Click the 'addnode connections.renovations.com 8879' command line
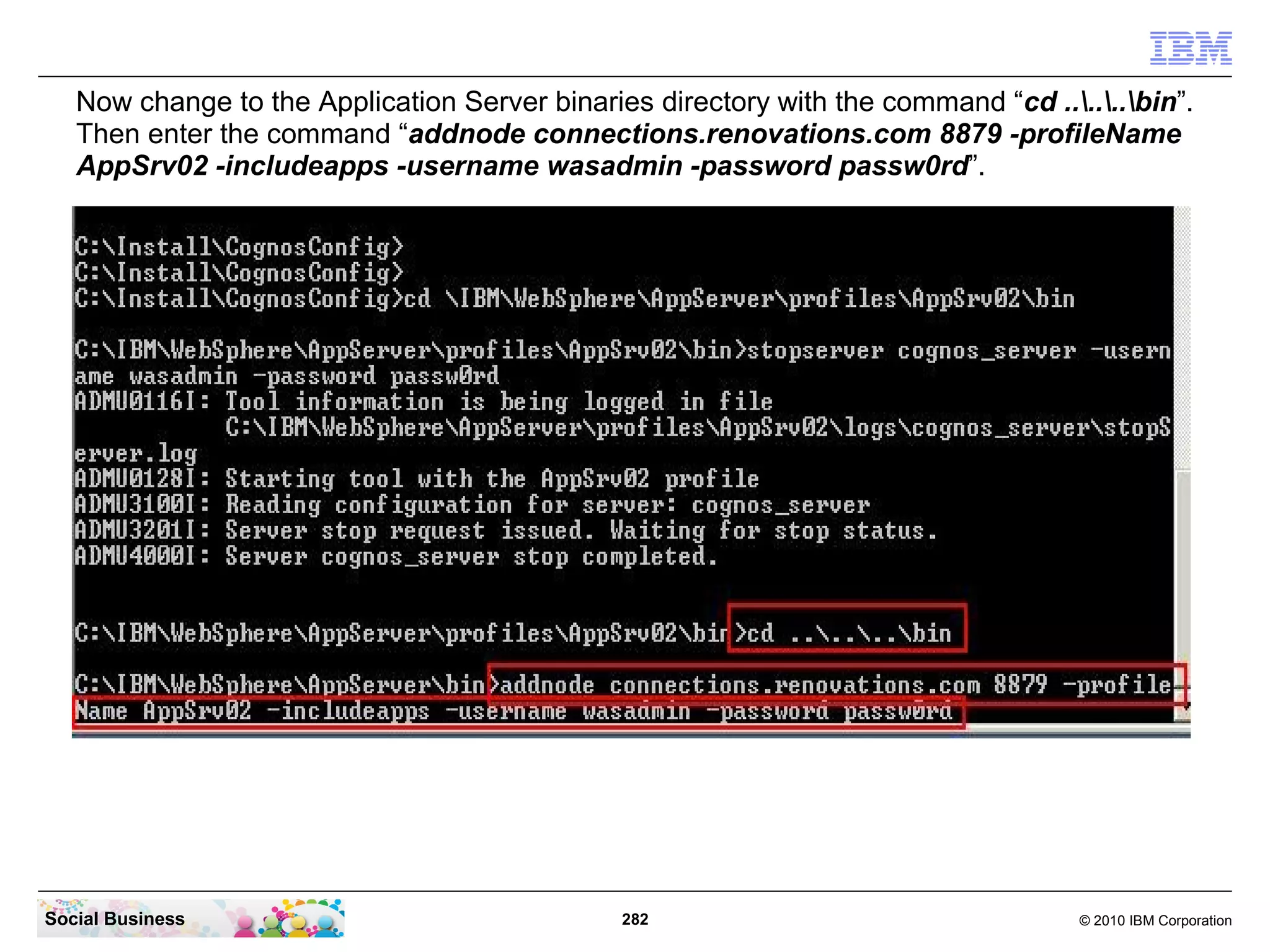 click(x=623, y=685)
